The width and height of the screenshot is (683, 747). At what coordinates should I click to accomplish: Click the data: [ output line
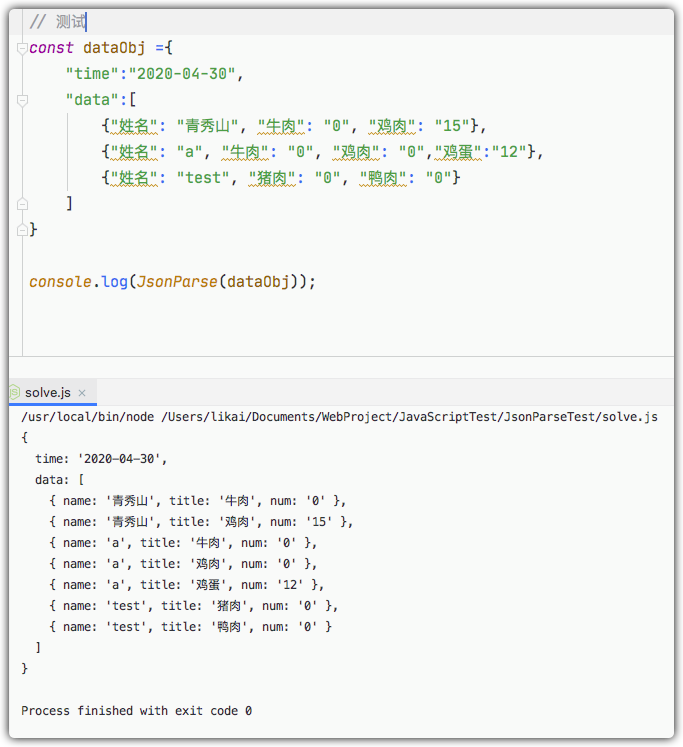tap(60, 480)
